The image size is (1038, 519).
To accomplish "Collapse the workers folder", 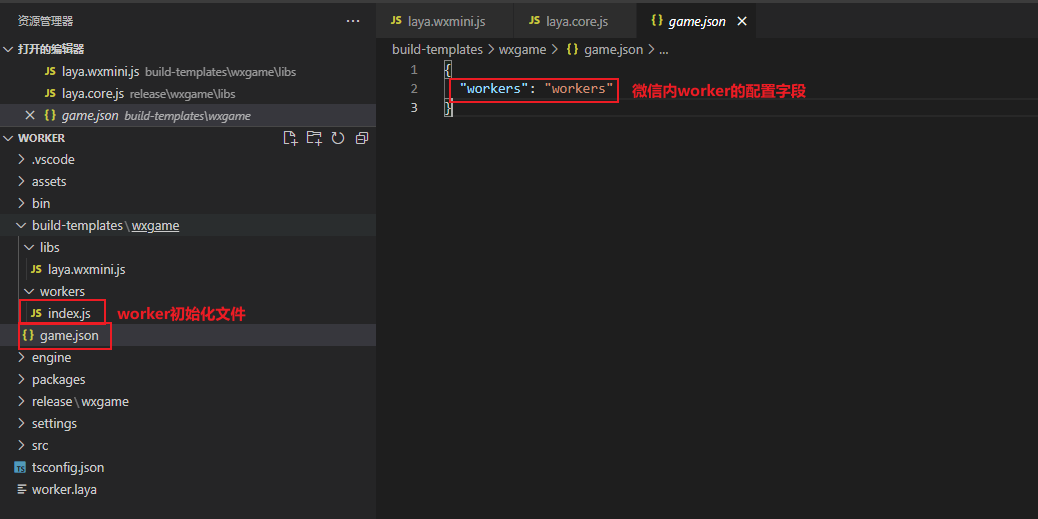I will click(62, 291).
